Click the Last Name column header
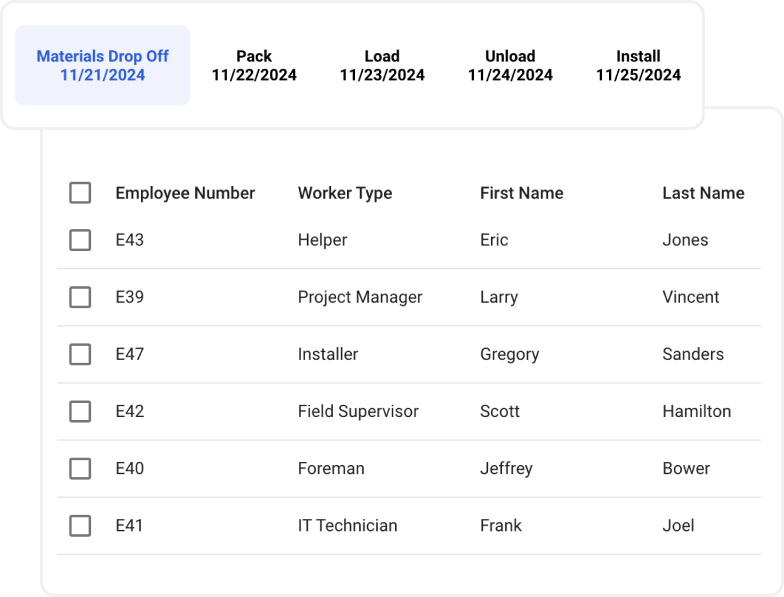The width and height of the screenshot is (784, 597). 703,193
